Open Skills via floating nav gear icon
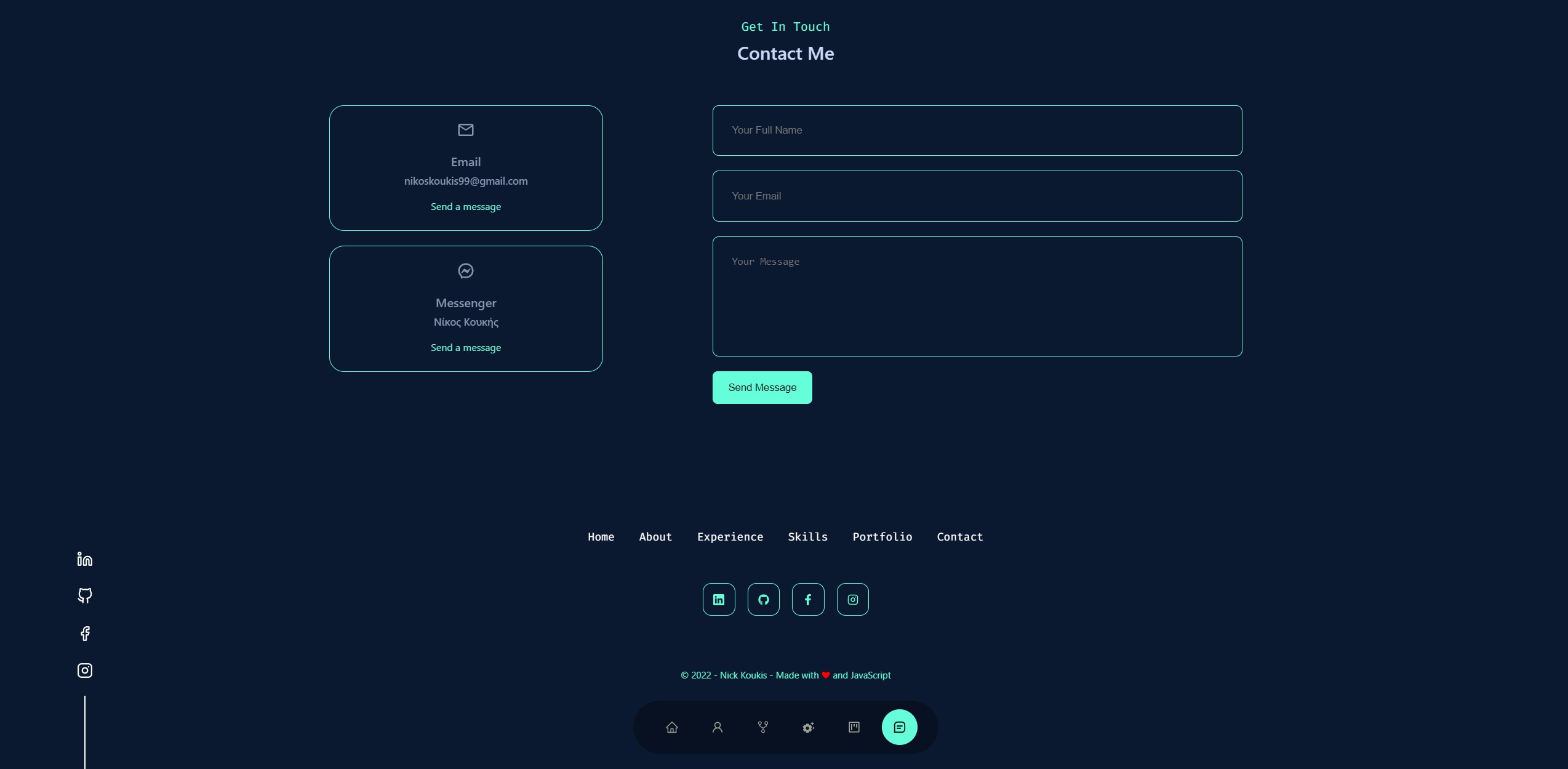Viewport: 1568px width, 769px height. click(809, 727)
